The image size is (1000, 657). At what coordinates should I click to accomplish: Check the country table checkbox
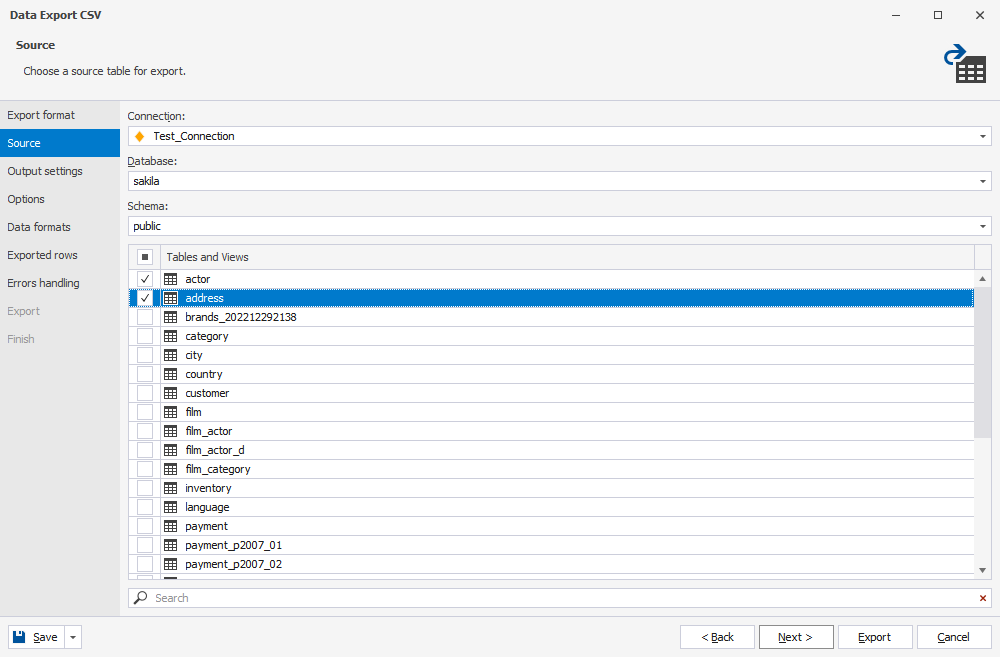click(145, 374)
